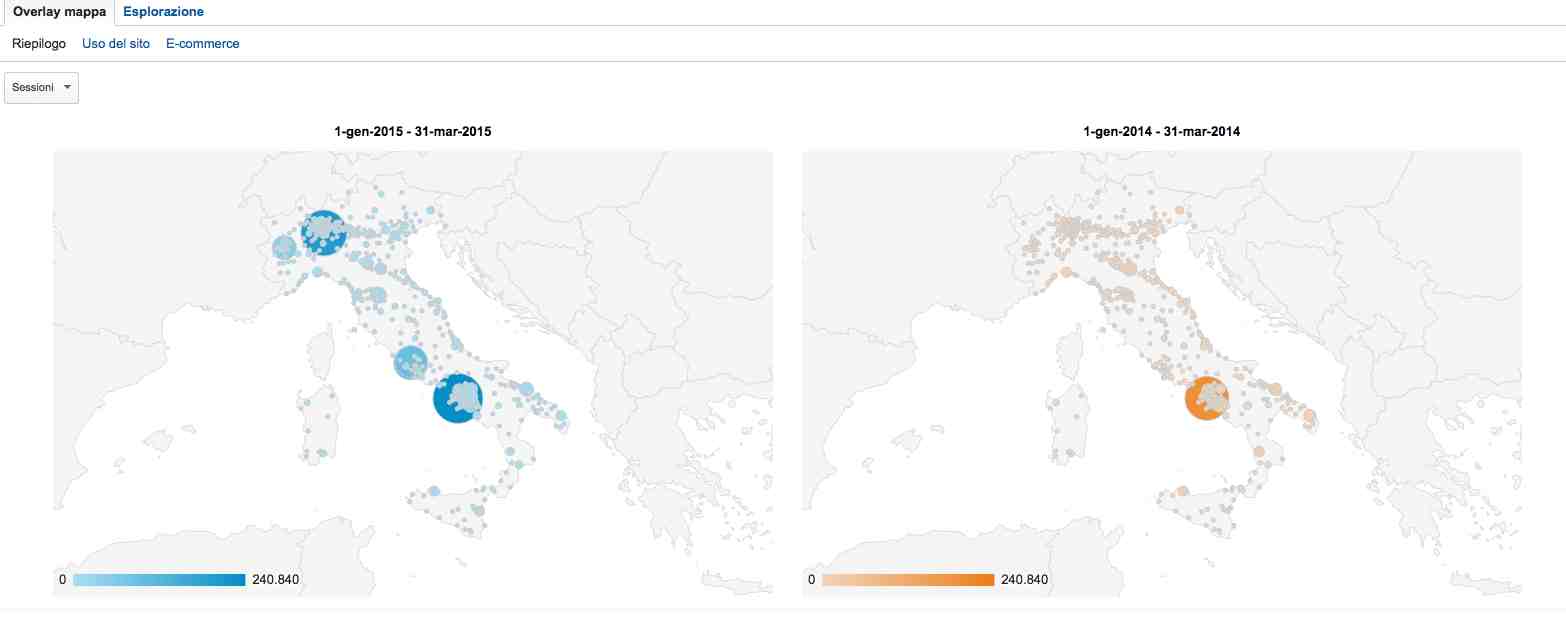Screen dimensions: 1566x619
Task: Open the Uso del sito view
Action: [116, 44]
